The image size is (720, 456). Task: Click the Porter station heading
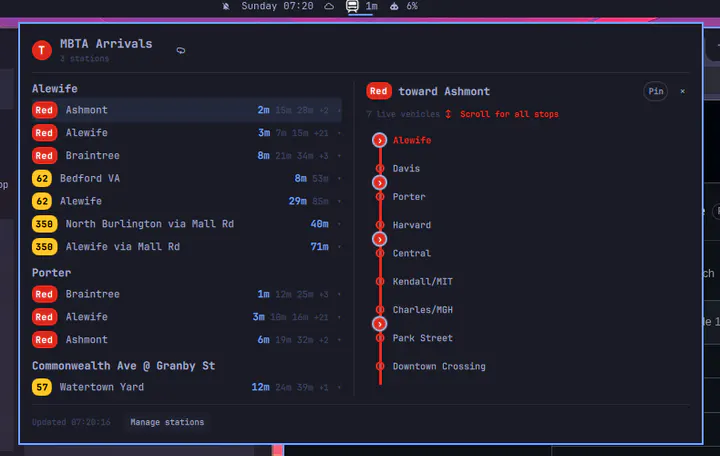pyautogui.click(x=51, y=273)
